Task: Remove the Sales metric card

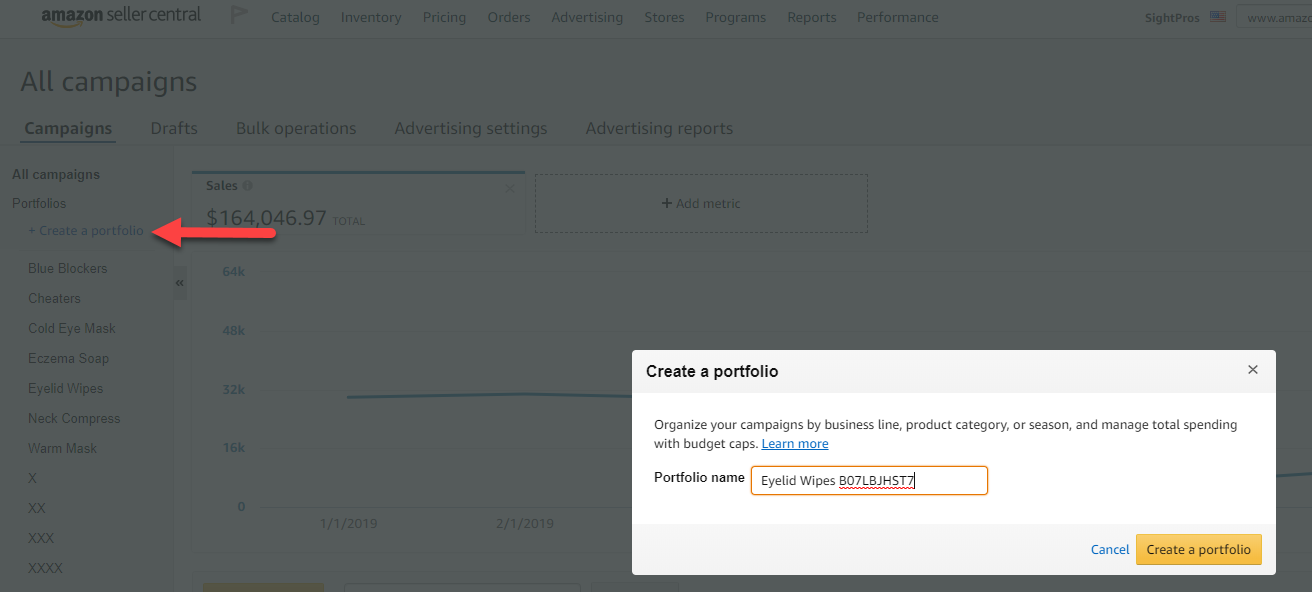Action: (510, 187)
